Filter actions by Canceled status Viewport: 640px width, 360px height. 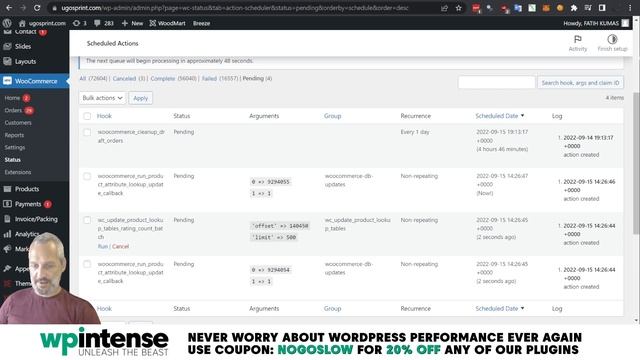point(124,78)
